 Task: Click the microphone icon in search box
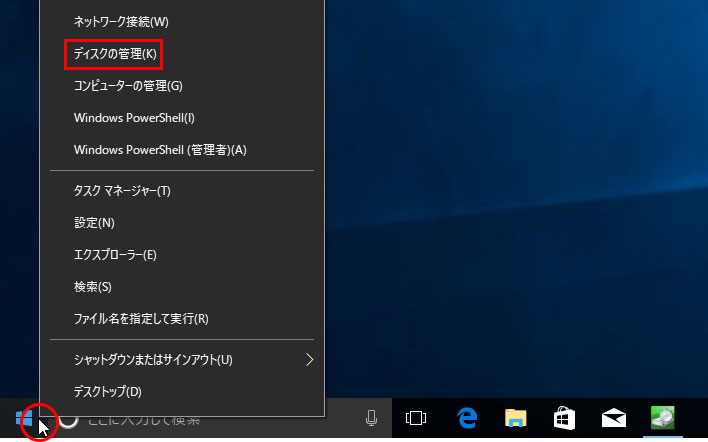[x=371, y=419]
